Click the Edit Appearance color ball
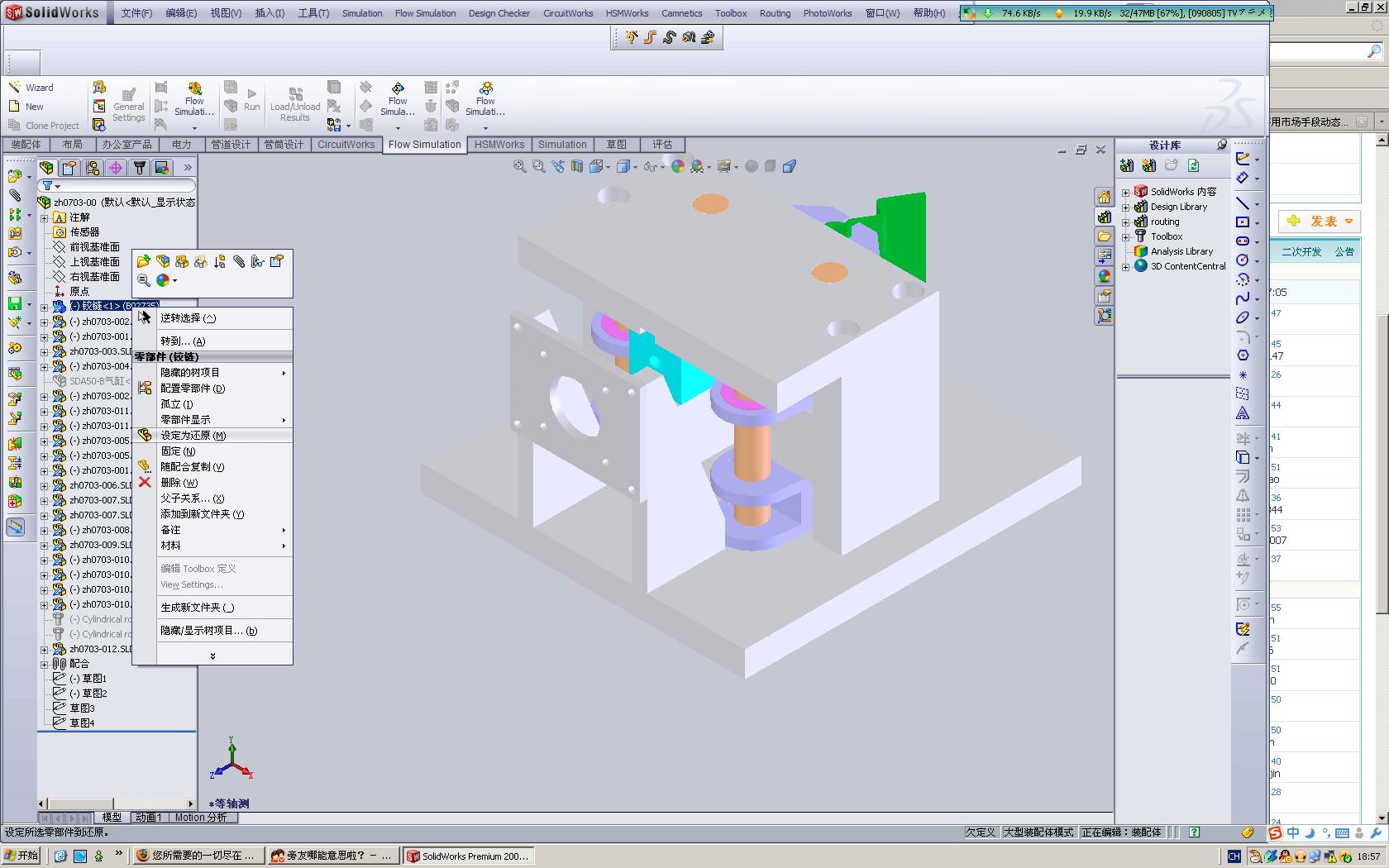 click(x=678, y=166)
